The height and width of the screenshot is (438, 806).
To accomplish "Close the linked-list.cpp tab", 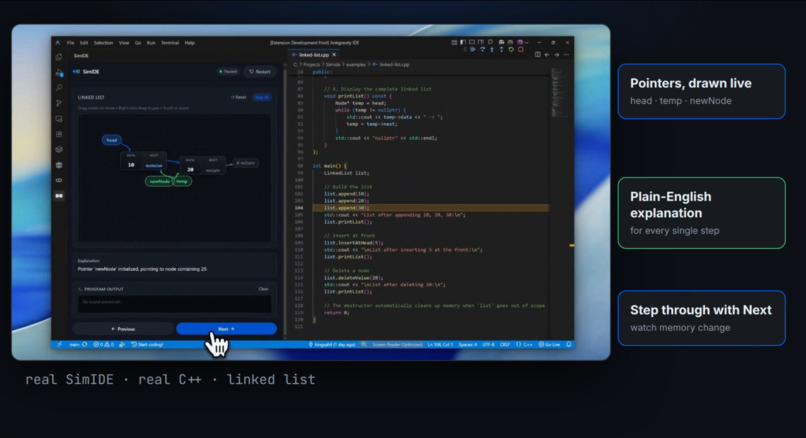I will point(334,55).
